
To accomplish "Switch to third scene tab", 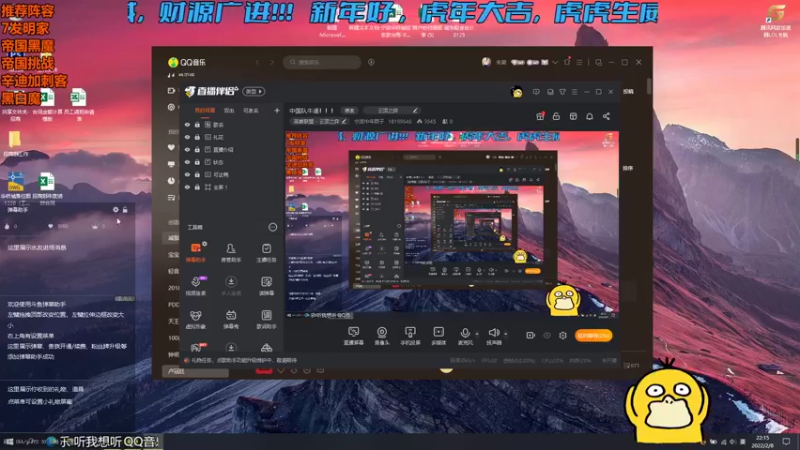I will [251, 110].
